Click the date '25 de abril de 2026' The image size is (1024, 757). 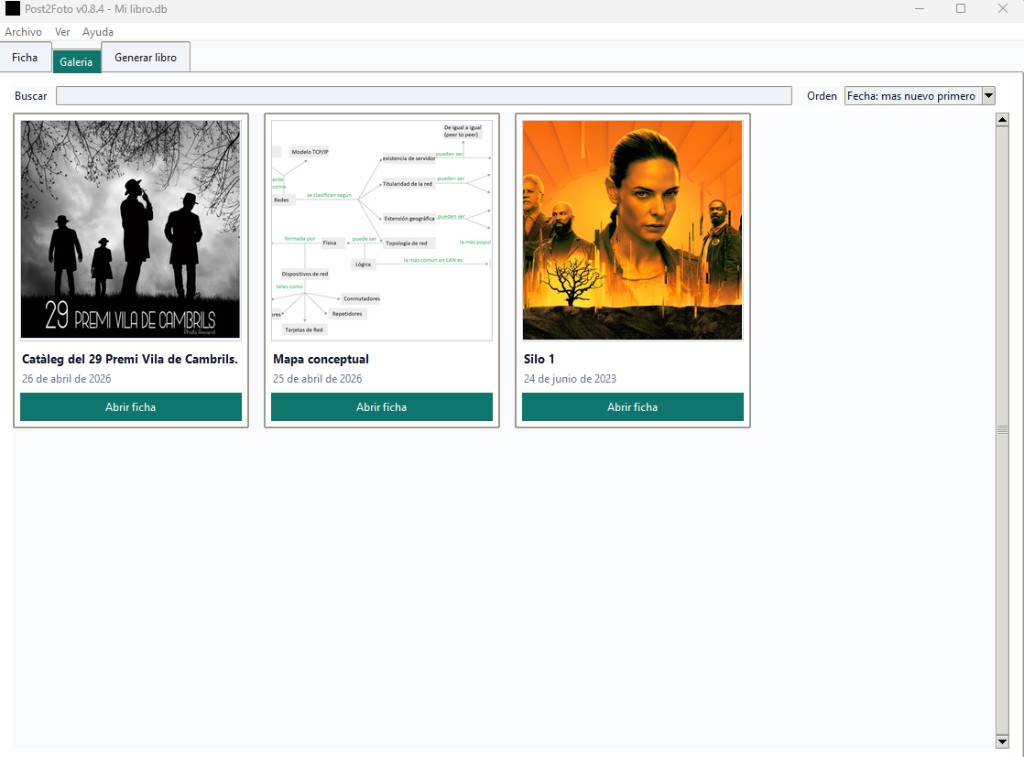[x=317, y=379]
